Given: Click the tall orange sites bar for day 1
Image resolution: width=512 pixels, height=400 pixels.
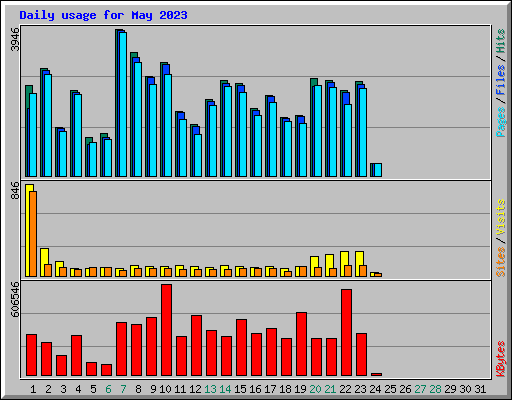Looking at the screenshot, I should 33,234.
